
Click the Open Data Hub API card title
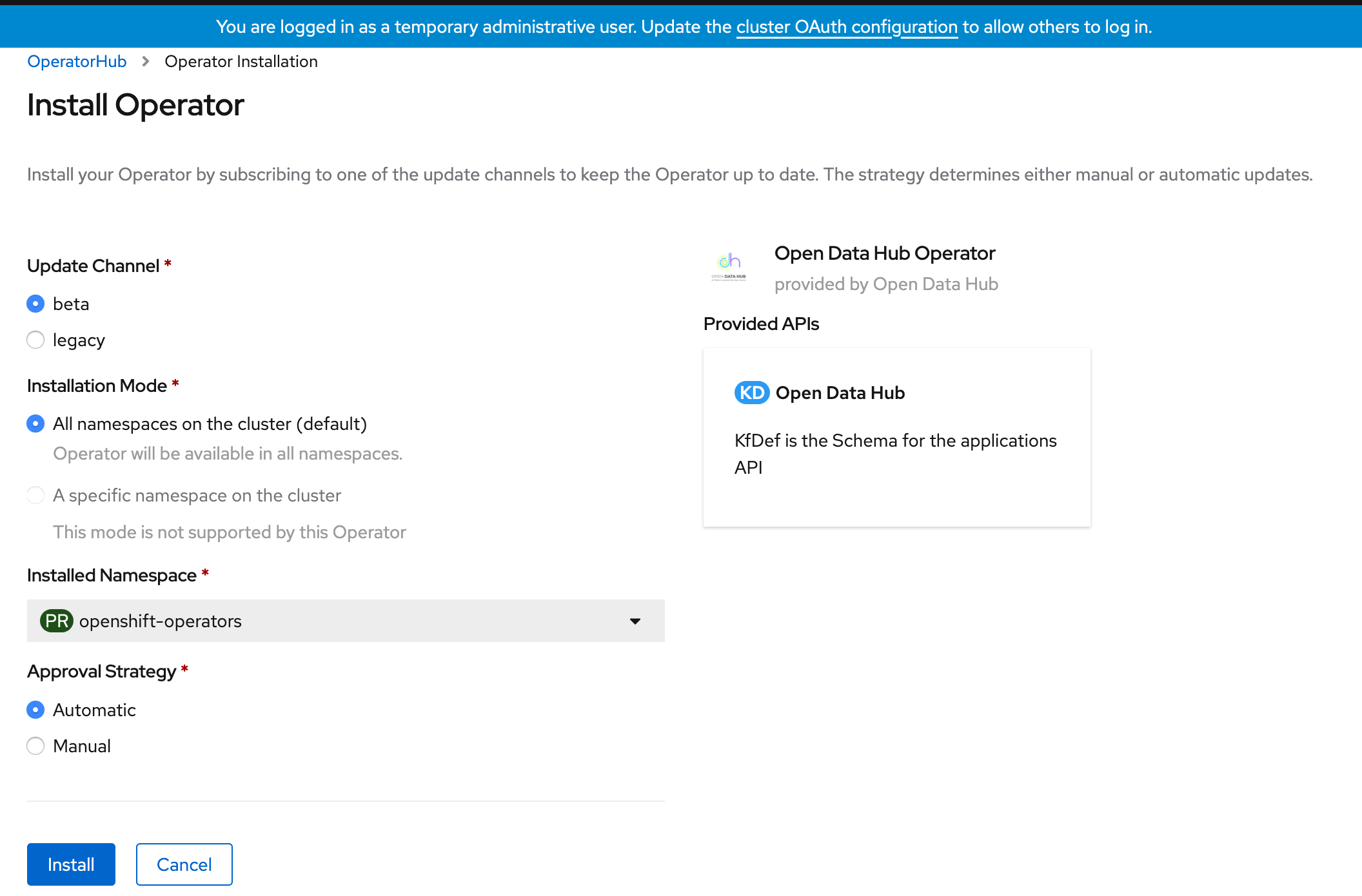click(840, 393)
